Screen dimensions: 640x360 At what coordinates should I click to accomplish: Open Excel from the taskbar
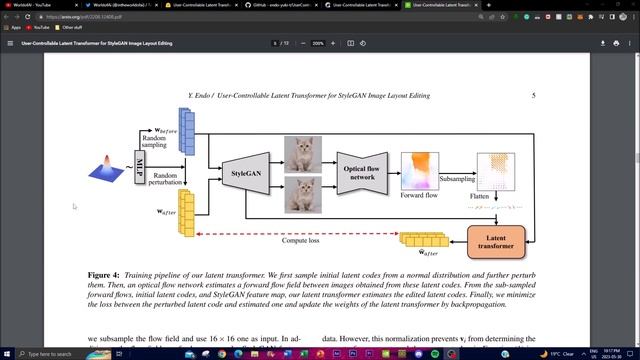click(x=304, y=354)
